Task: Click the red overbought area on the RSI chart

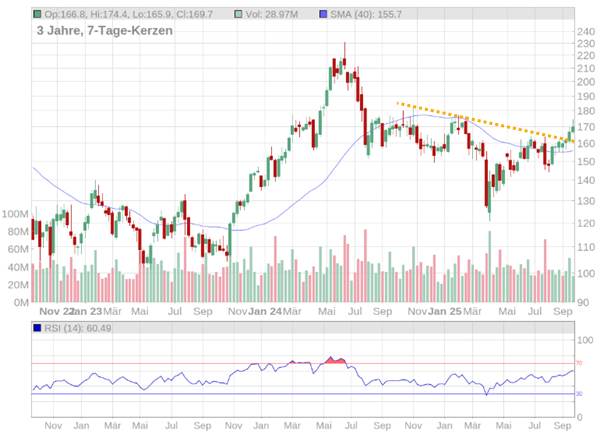Action: pos(336,361)
